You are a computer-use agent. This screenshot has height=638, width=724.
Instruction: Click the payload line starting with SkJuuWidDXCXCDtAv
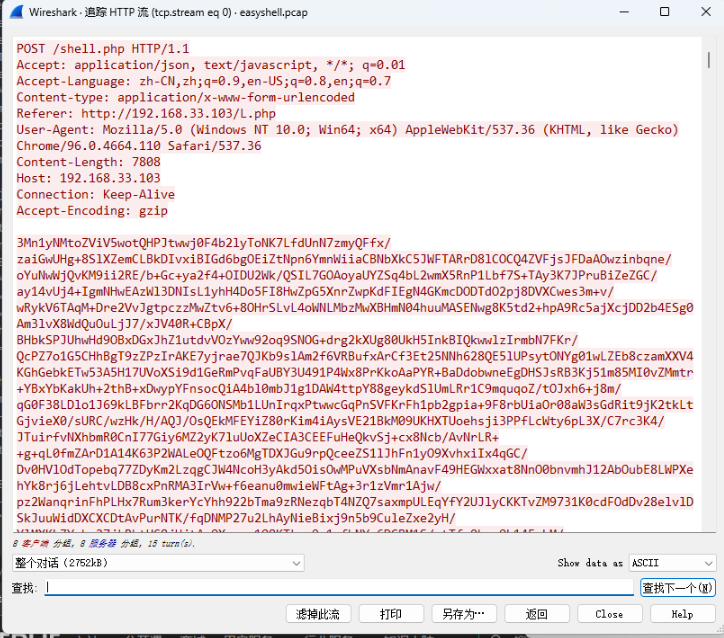pos(236,518)
